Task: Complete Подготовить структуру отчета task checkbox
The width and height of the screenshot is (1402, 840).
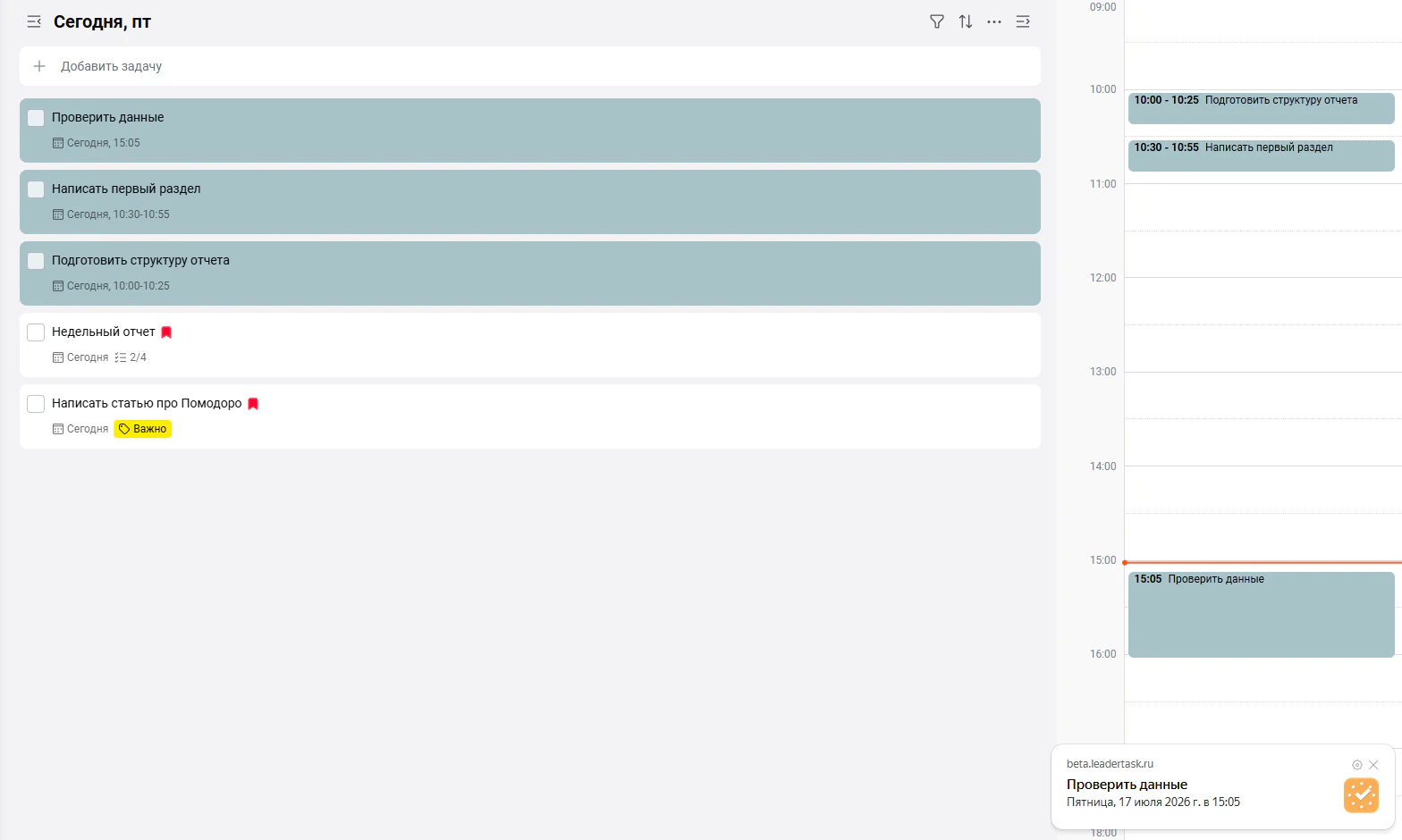Action: [36, 261]
